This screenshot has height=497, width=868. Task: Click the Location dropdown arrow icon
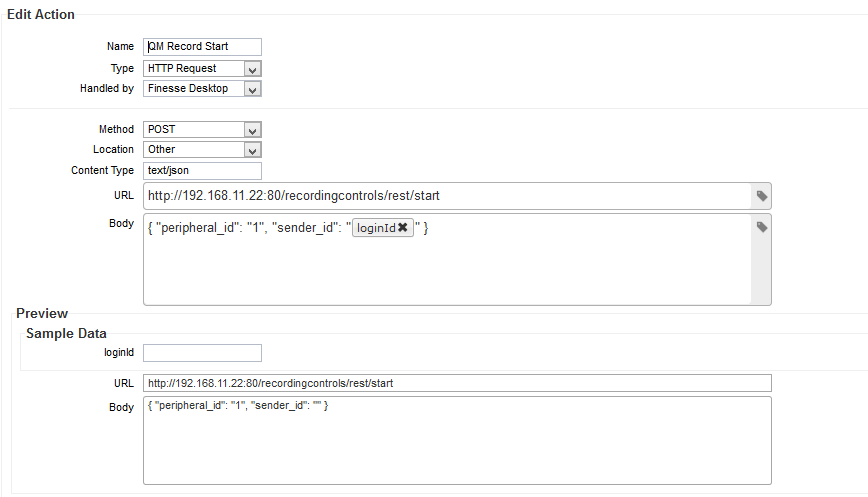tap(252, 150)
